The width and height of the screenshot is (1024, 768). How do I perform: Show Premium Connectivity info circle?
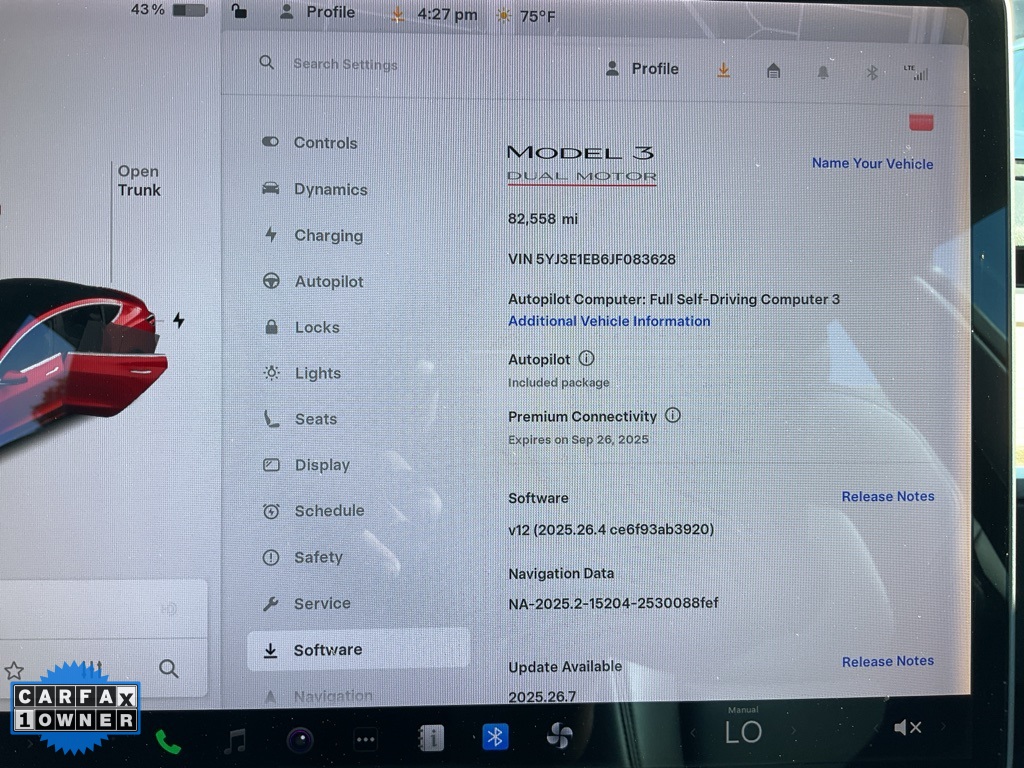(x=673, y=415)
